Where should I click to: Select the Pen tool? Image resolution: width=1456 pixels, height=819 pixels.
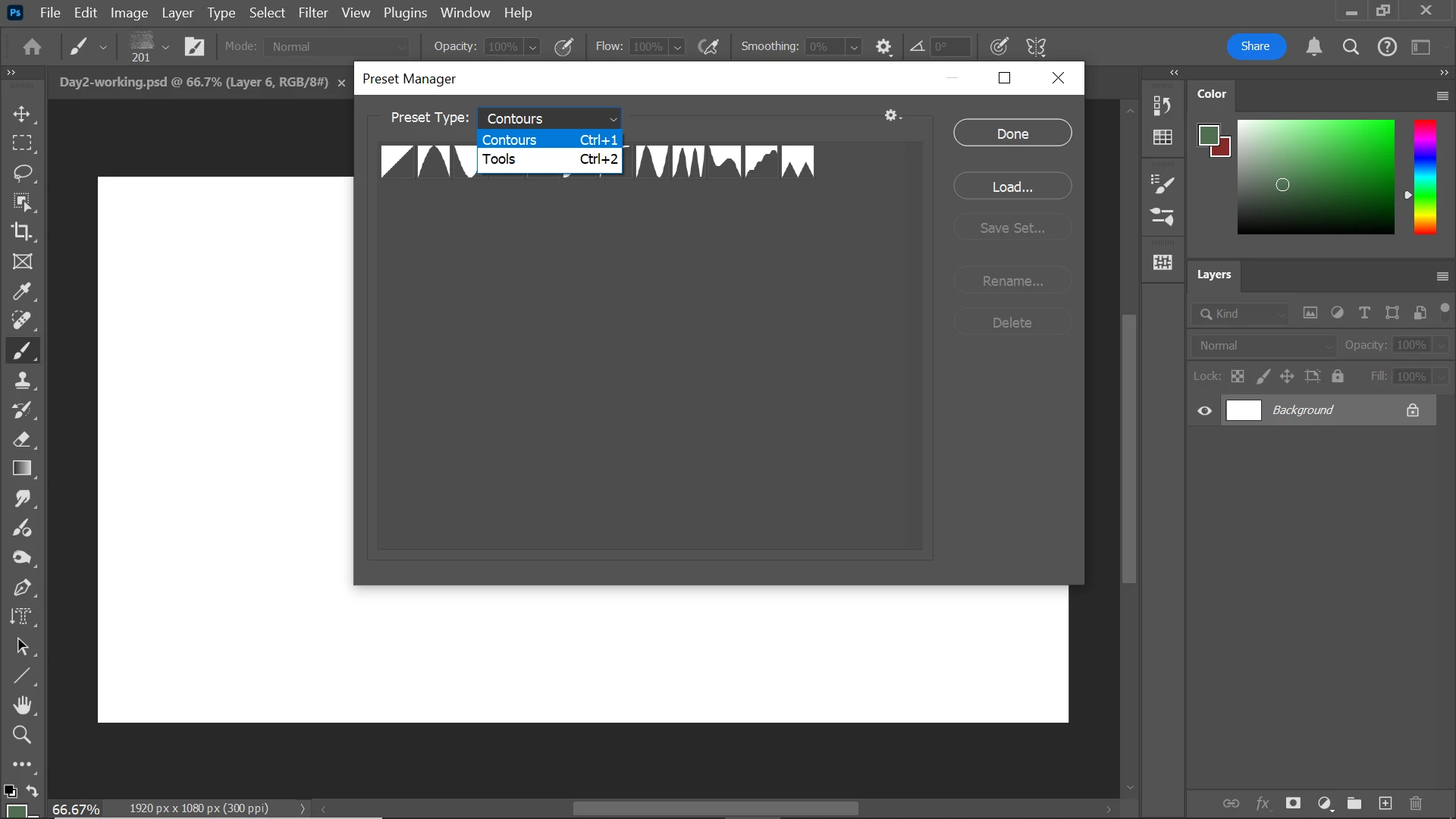[21, 588]
